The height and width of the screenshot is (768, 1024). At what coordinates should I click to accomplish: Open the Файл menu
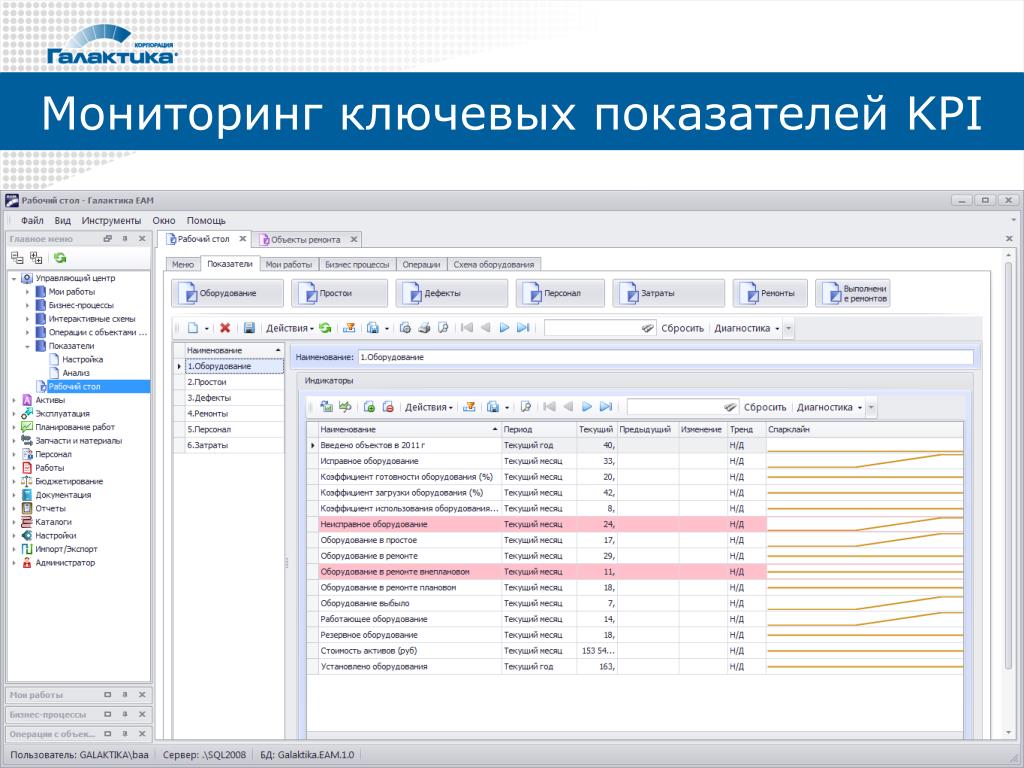point(32,220)
